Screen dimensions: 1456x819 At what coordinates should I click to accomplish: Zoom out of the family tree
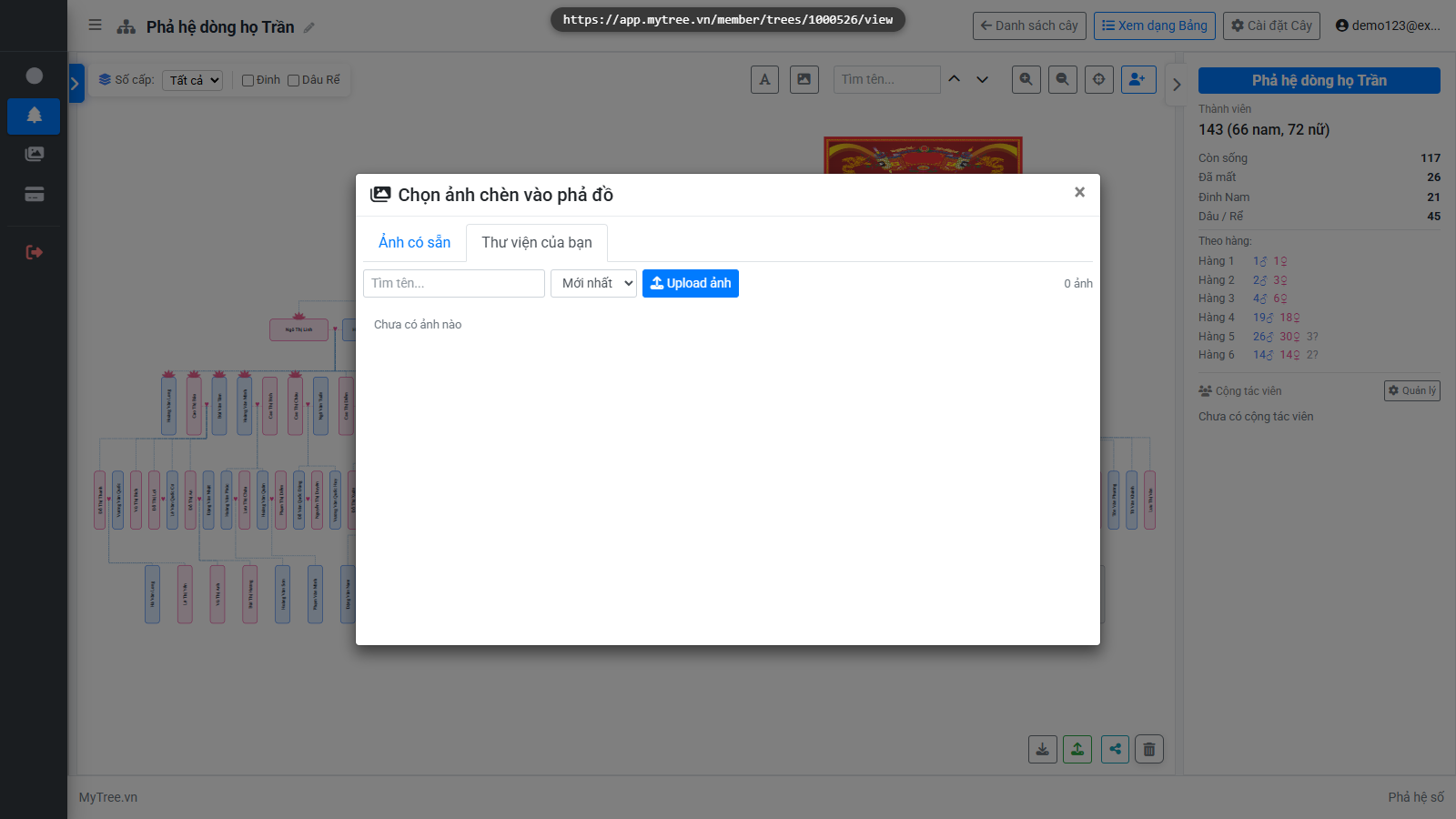pyautogui.click(x=1062, y=79)
